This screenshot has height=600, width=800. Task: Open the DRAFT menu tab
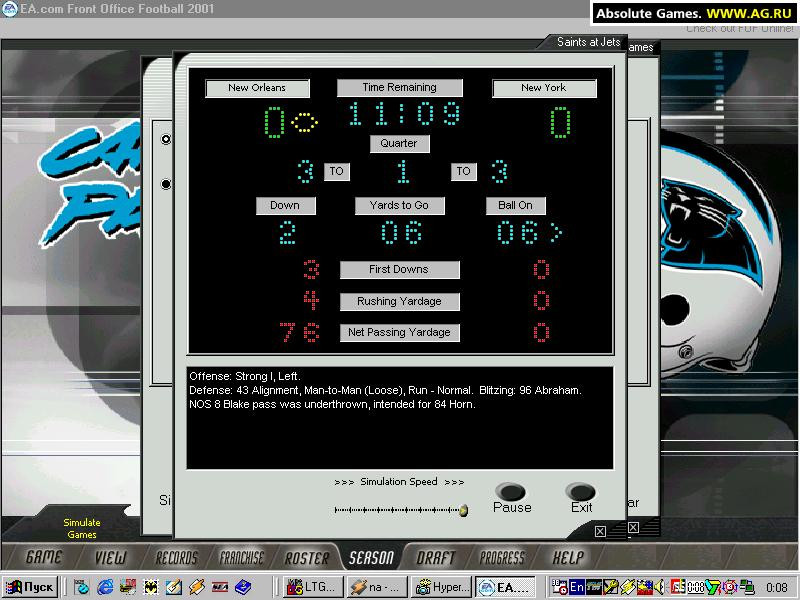[x=435, y=557]
